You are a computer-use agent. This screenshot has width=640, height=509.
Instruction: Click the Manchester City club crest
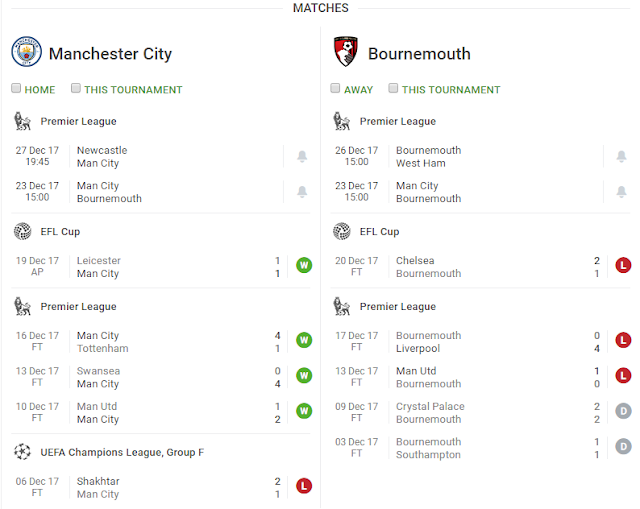[x=26, y=52]
